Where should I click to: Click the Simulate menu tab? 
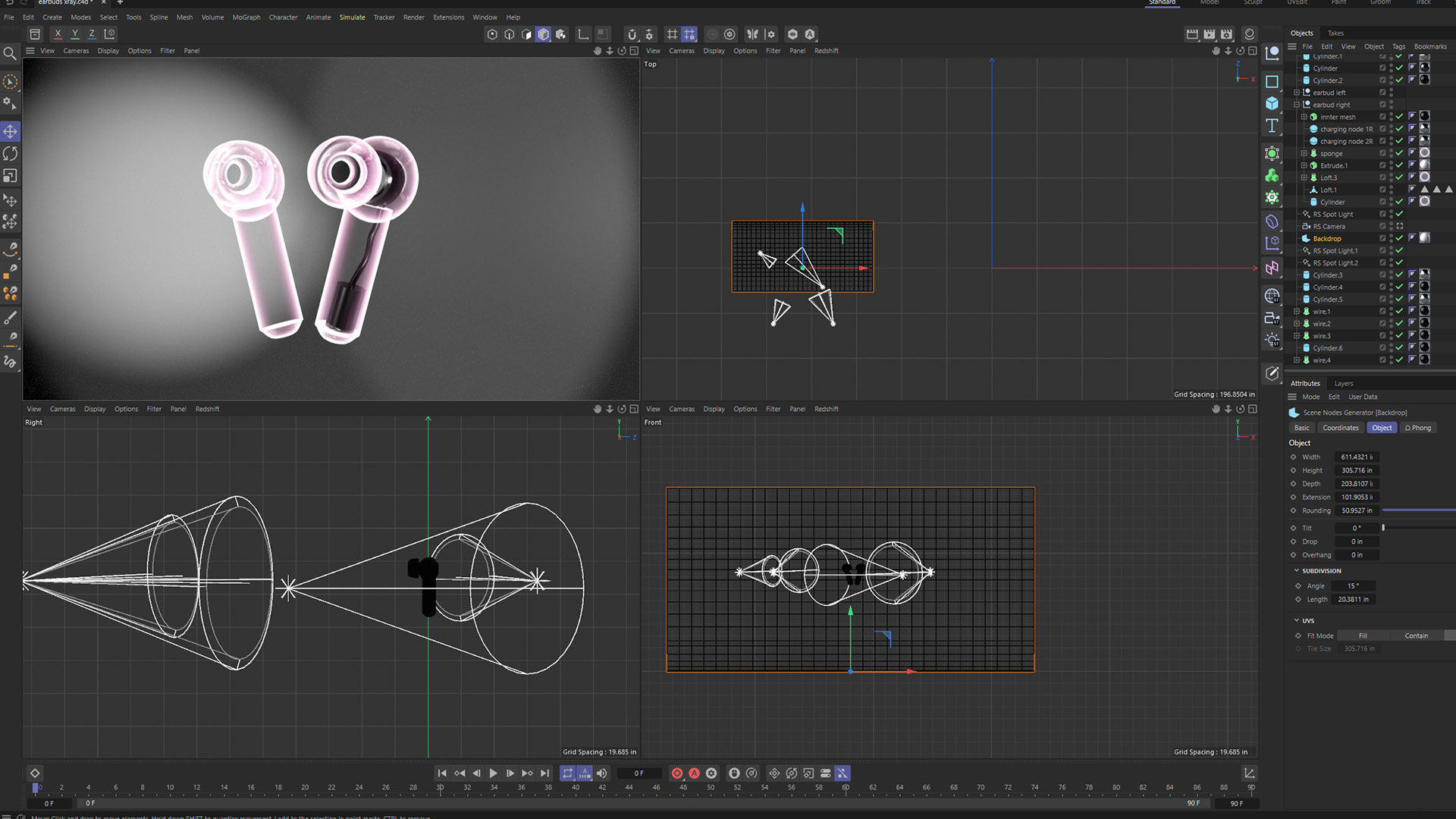[352, 17]
